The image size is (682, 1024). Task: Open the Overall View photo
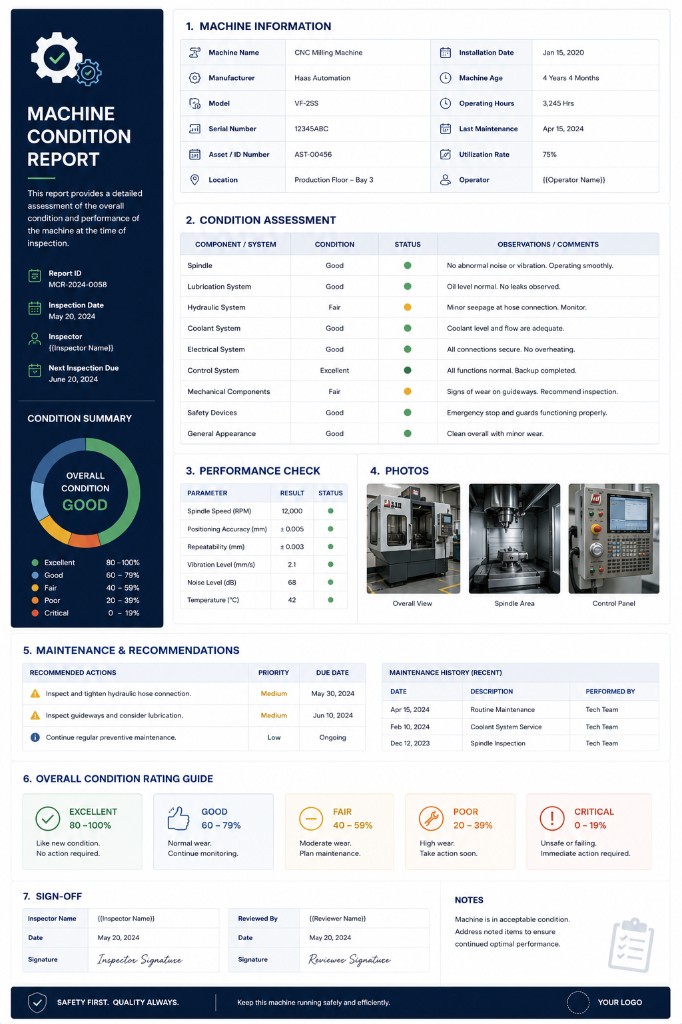point(413,539)
